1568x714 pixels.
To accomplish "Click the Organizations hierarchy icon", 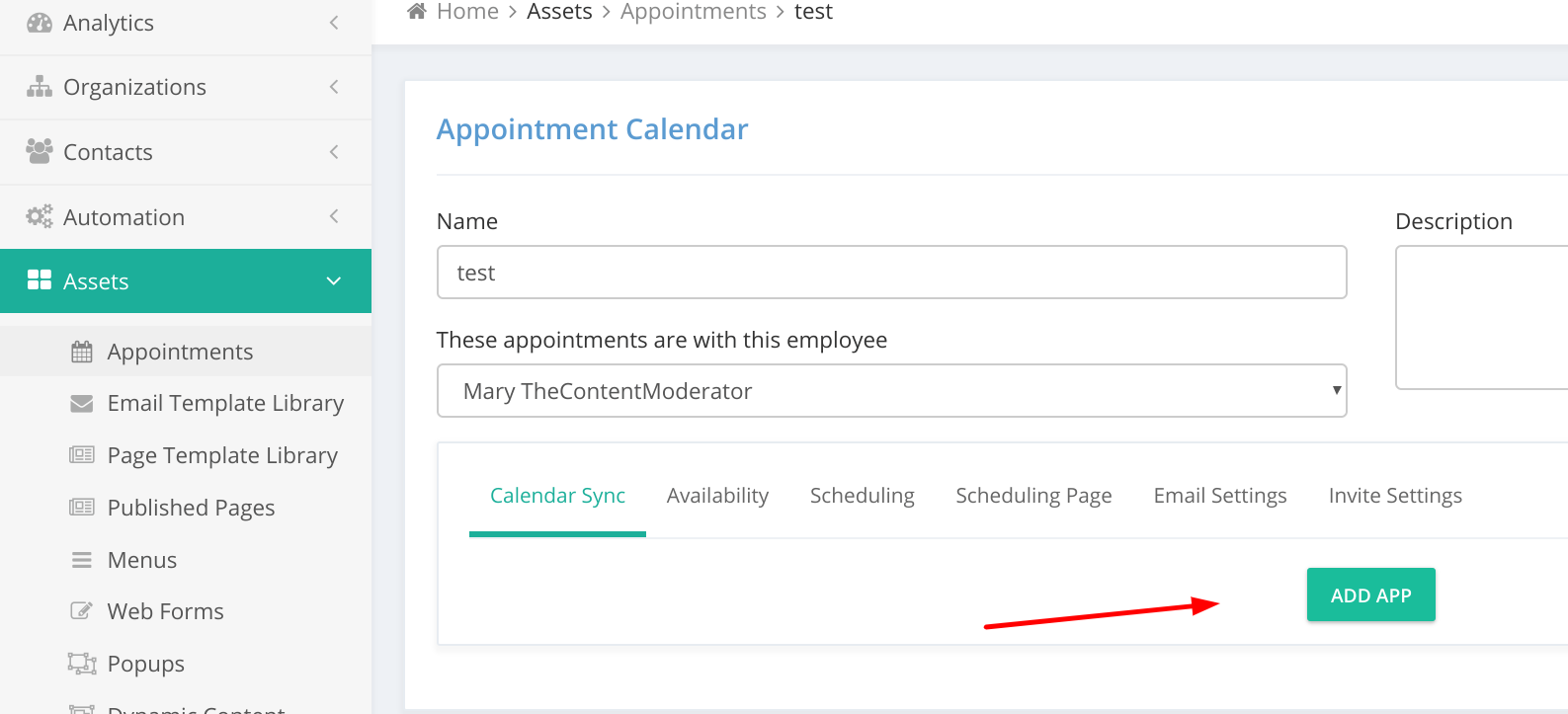I will (x=40, y=87).
